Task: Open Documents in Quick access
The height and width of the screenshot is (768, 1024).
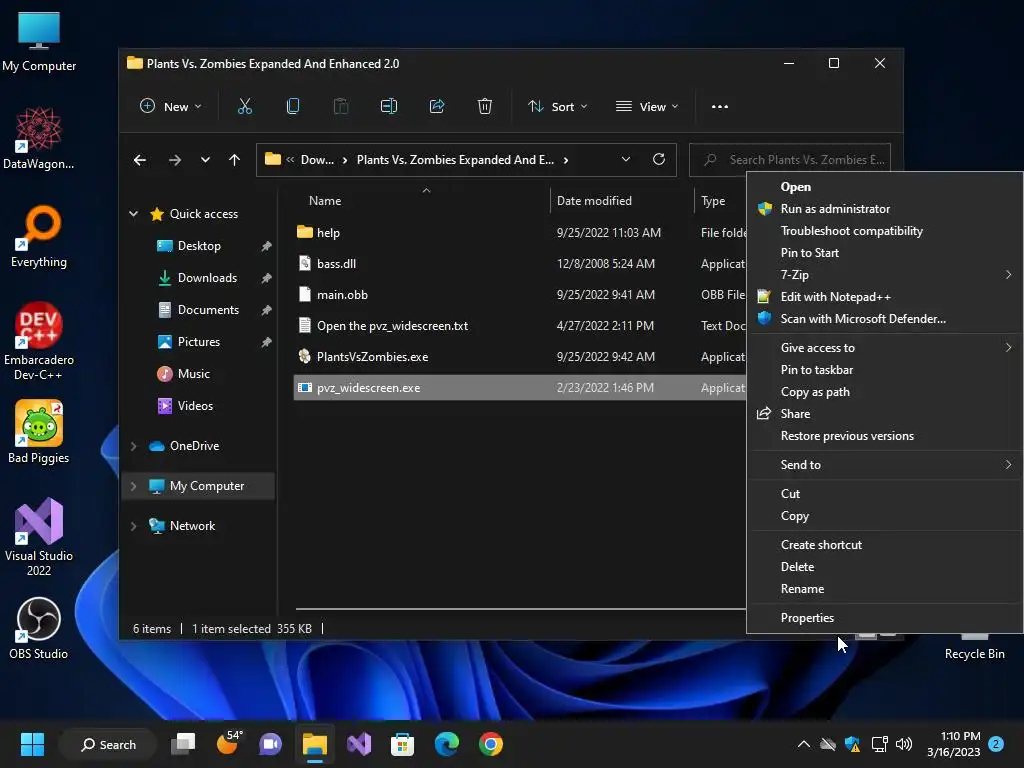Action: pos(207,310)
